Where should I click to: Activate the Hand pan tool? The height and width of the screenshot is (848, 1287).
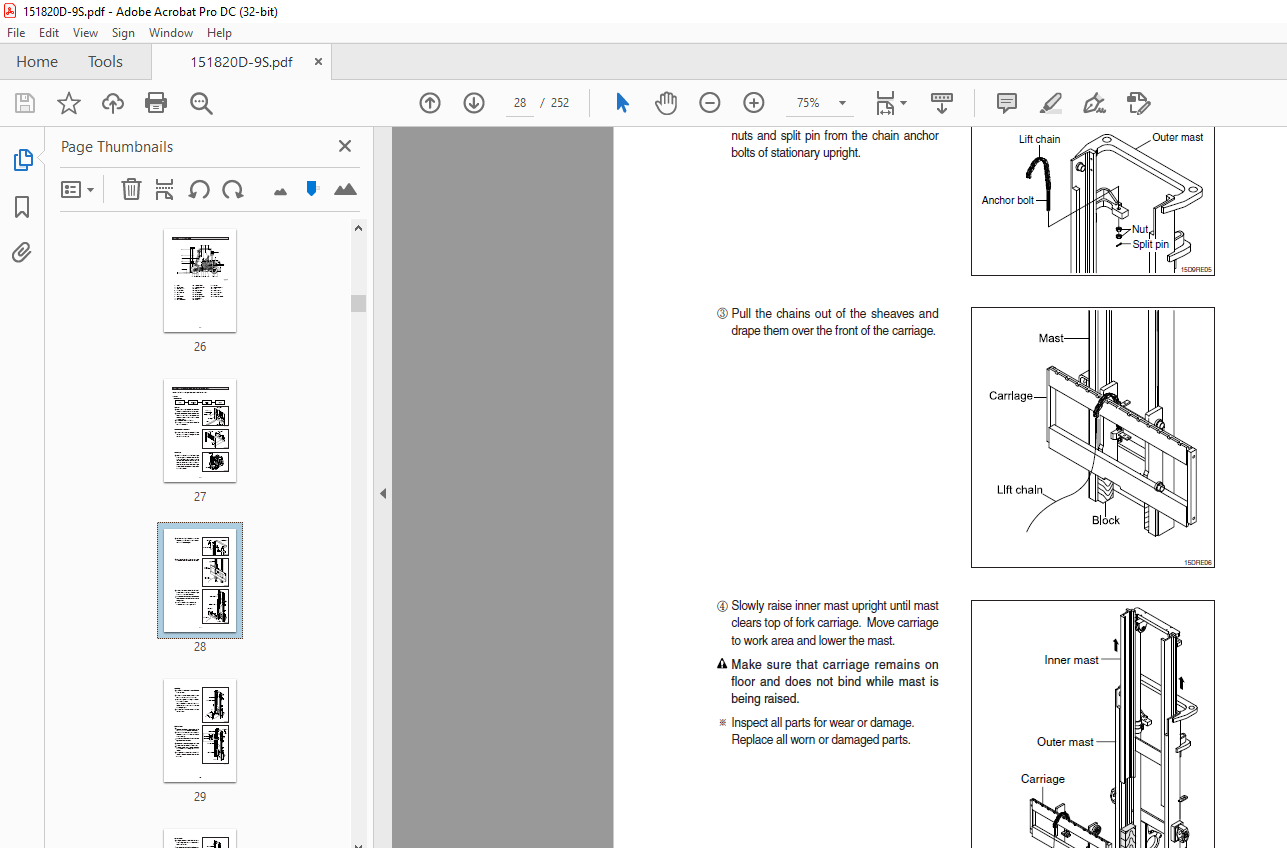666,103
